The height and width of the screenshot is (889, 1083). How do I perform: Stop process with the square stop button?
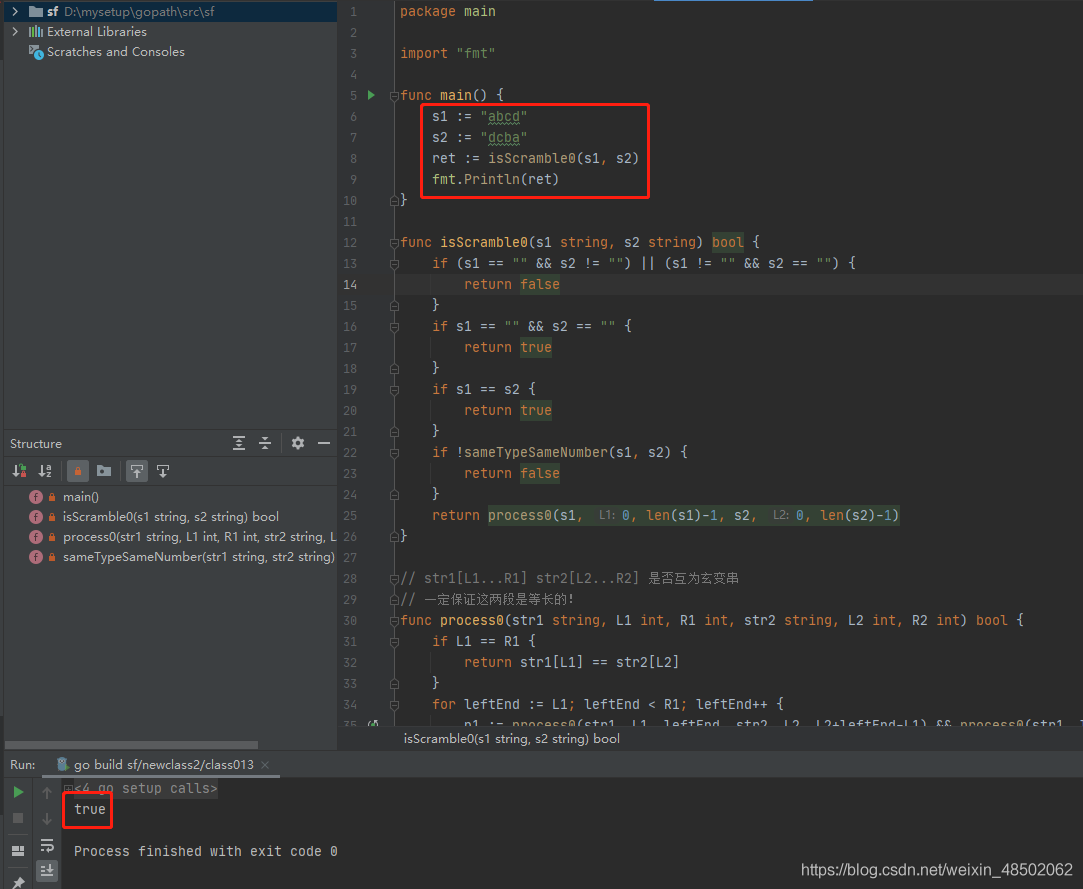19,819
